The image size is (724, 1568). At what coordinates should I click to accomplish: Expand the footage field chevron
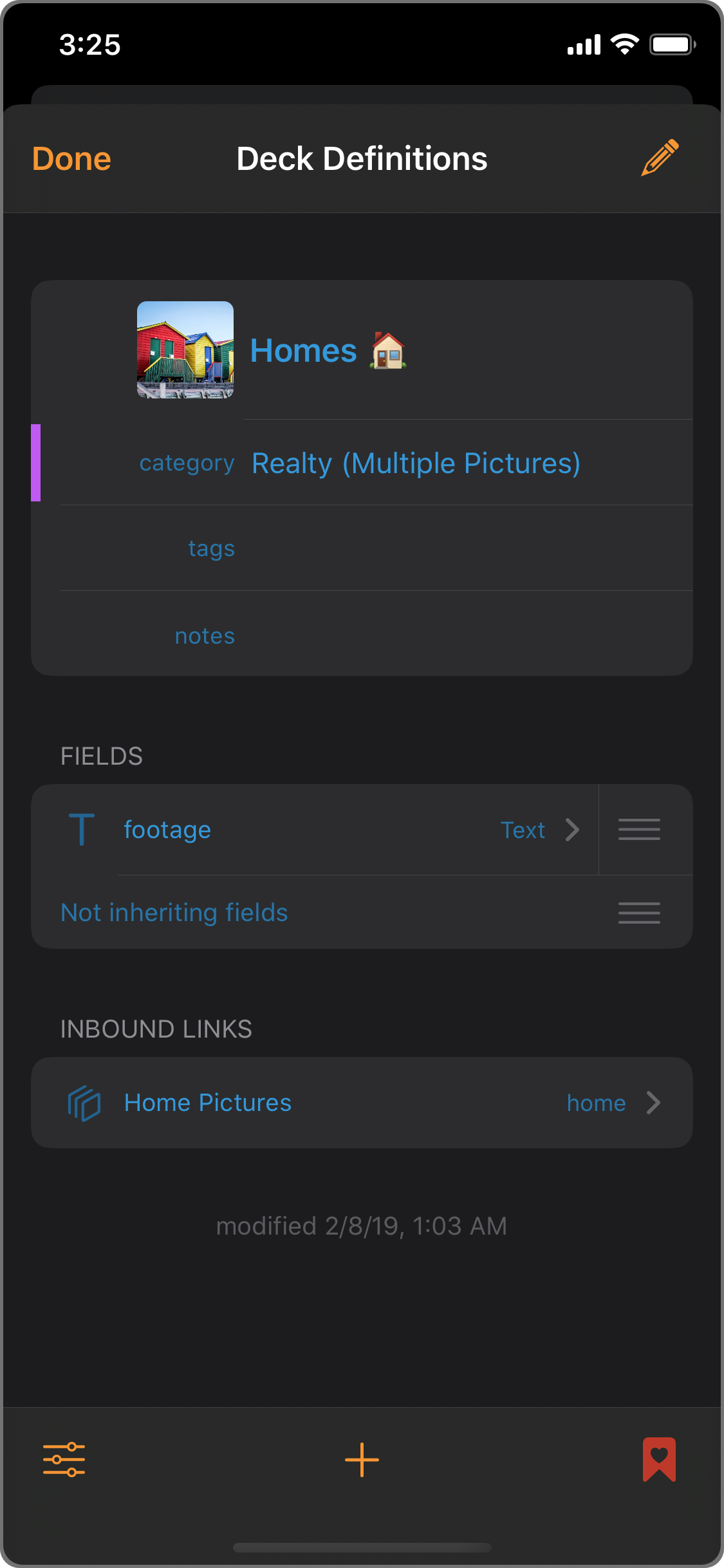pos(572,830)
